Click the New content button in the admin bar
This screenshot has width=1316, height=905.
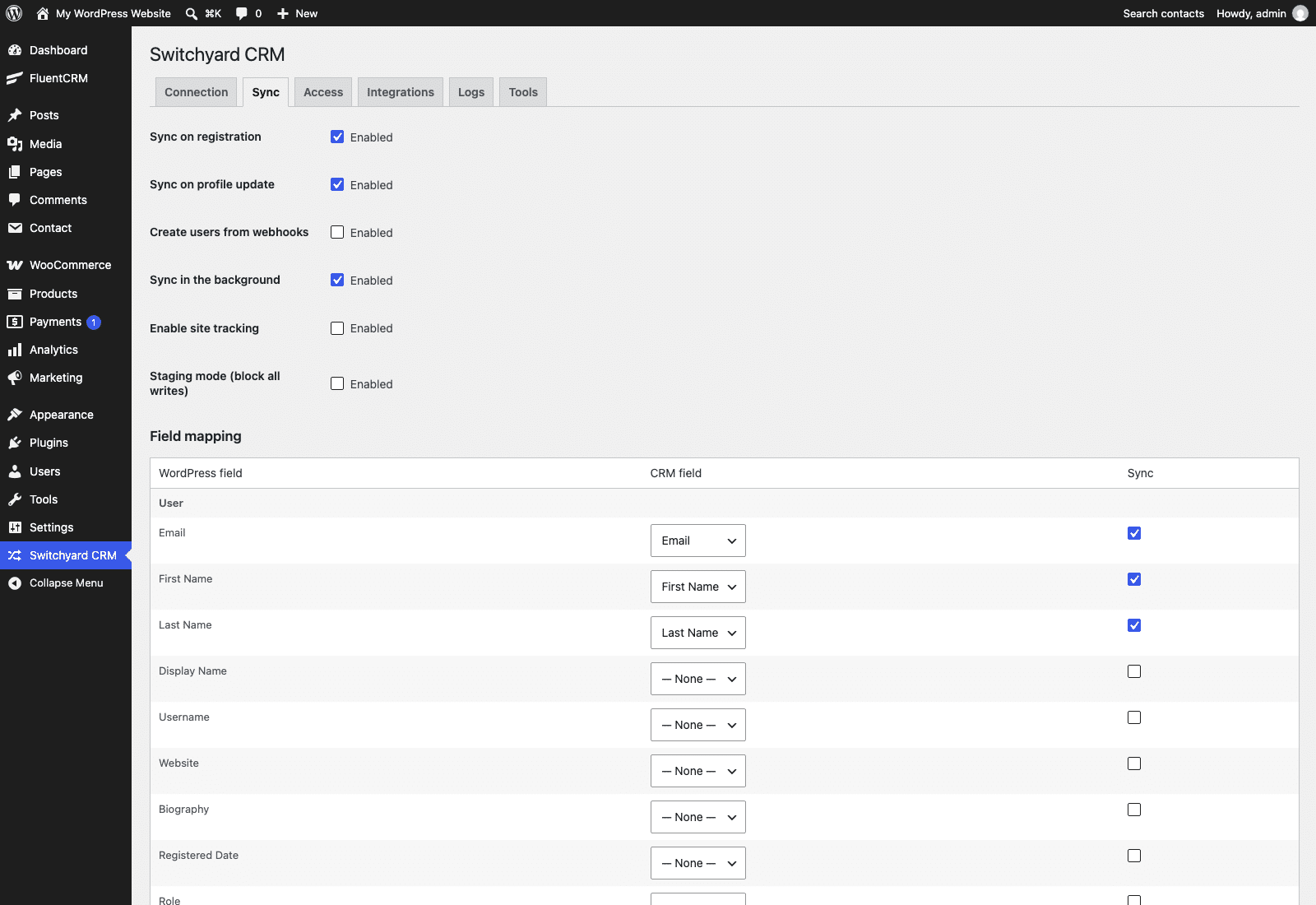pyautogui.click(x=297, y=13)
